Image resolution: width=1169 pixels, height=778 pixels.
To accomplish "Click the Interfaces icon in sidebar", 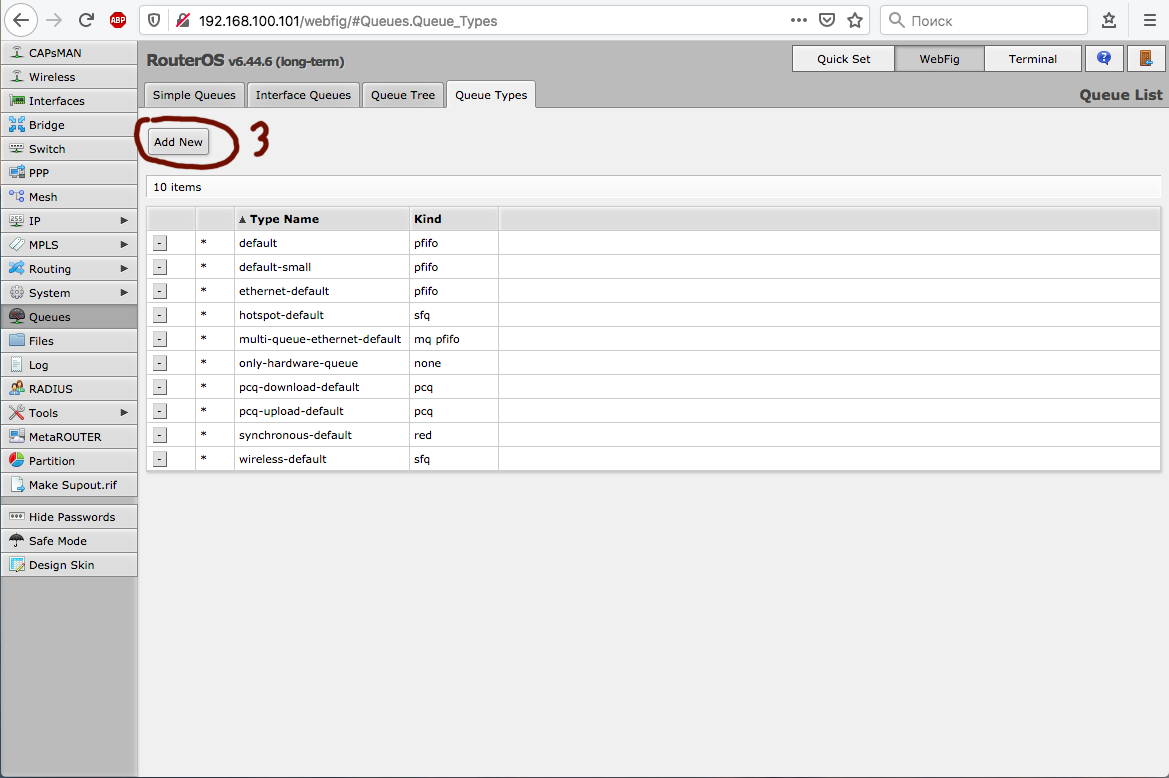I will click(x=16, y=101).
